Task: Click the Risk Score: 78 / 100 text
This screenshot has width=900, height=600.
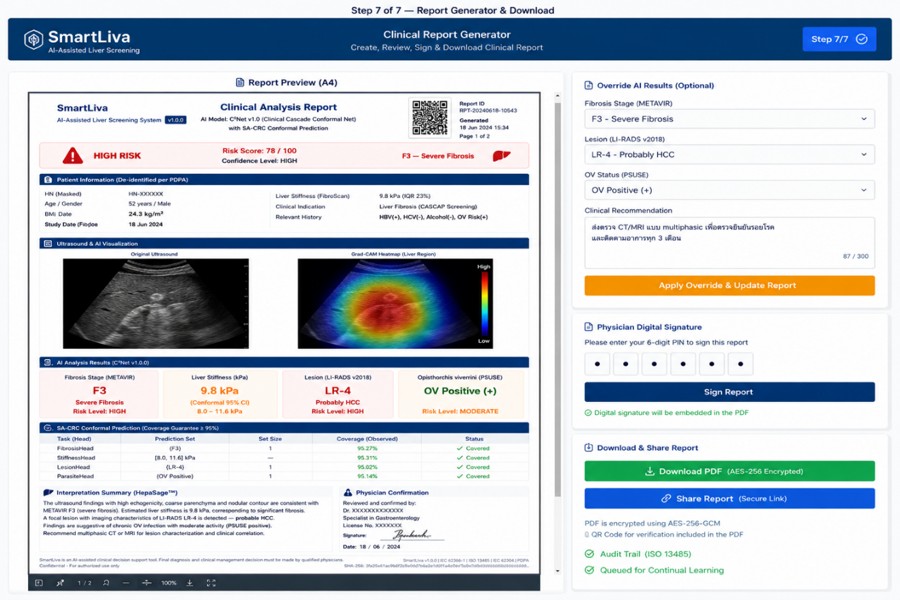Action: [259, 151]
